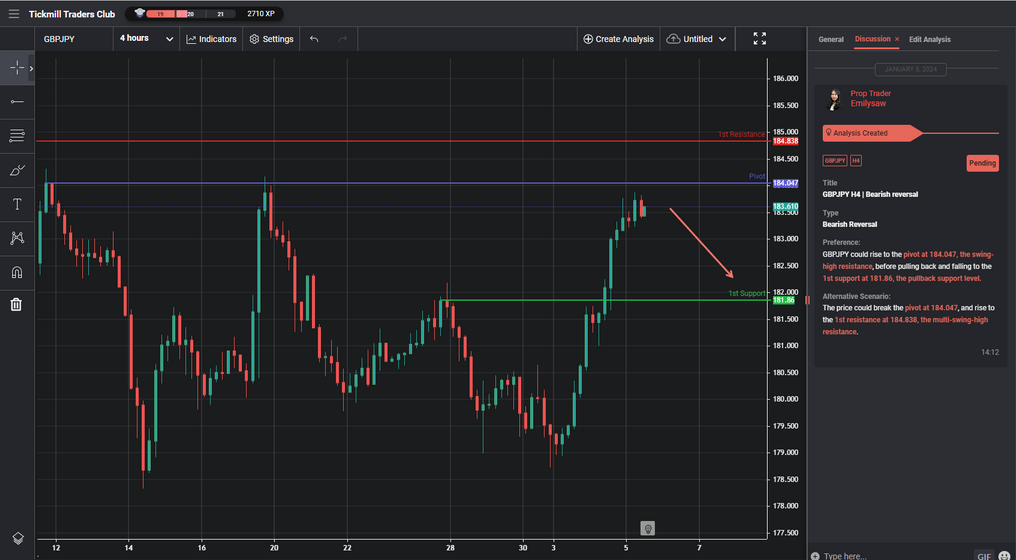Click the side panel collapse handle
Viewport: 1016px width, 560px height.
(807, 300)
